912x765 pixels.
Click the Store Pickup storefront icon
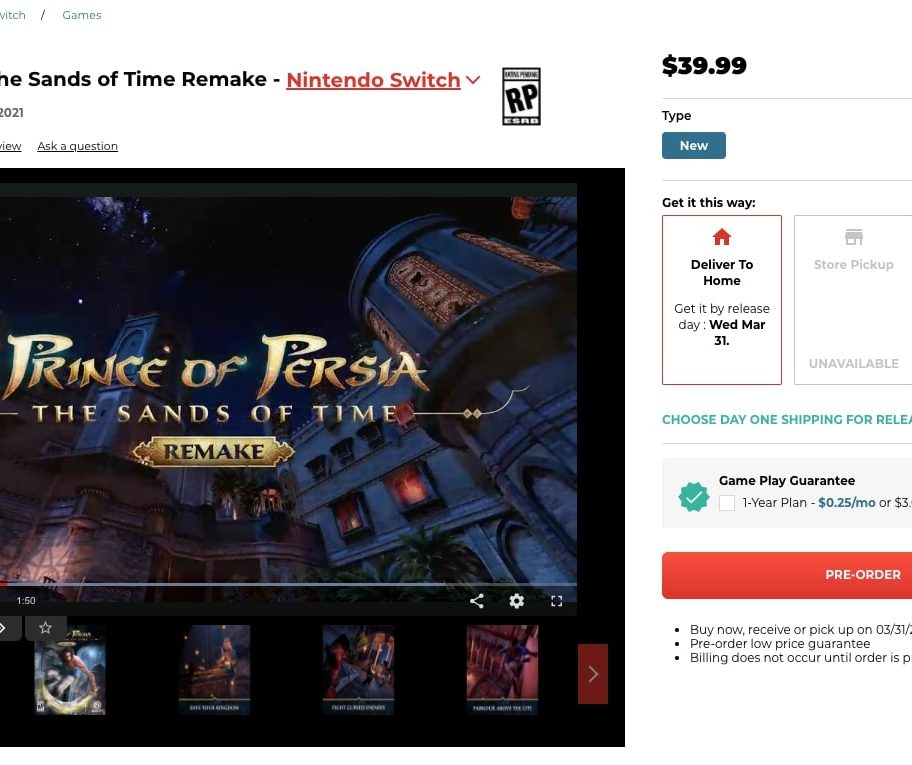[x=853, y=237]
